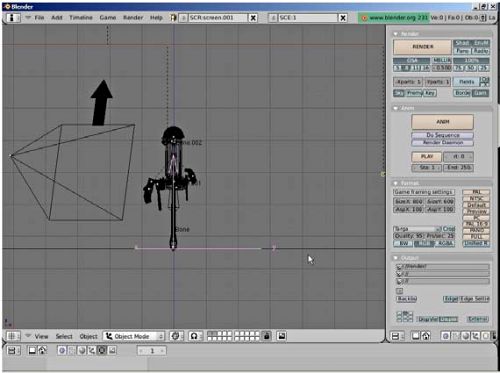Viewport: 500px width, 373px height.
Task: Select the Logic context in bottom panel
Action: tap(62, 350)
